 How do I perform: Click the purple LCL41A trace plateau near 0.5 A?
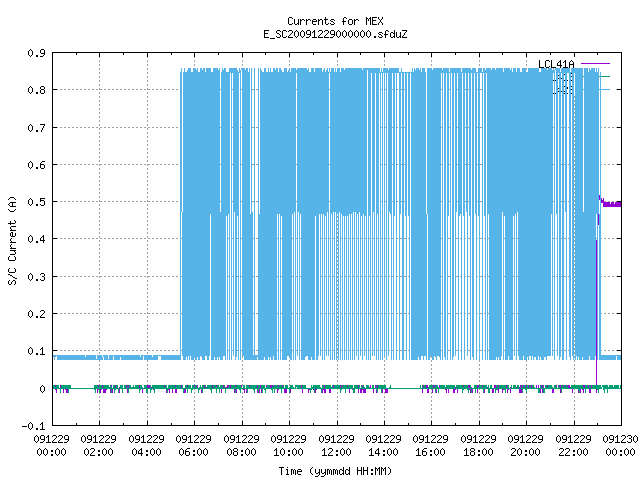click(x=611, y=203)
